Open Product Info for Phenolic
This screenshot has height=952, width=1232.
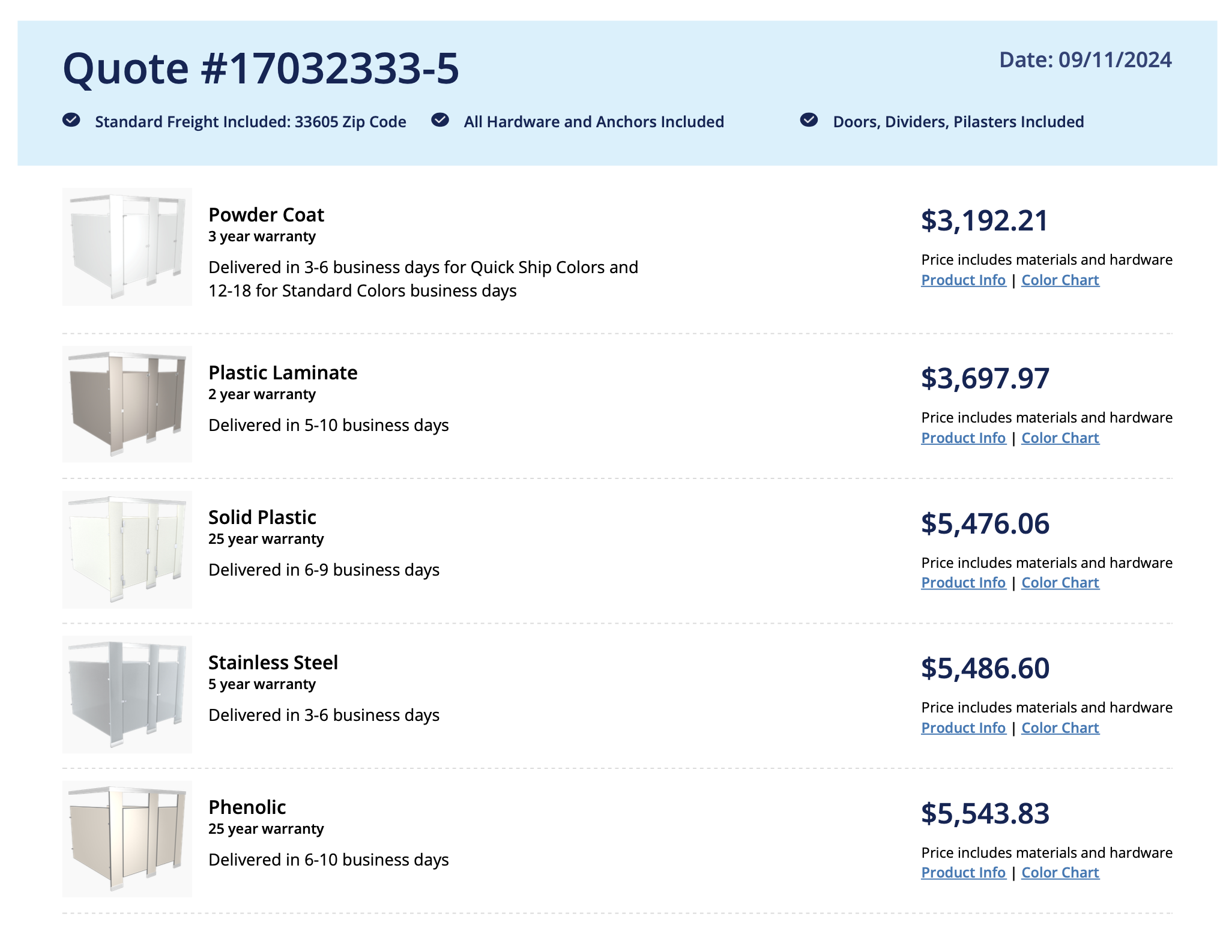(963, 873)
